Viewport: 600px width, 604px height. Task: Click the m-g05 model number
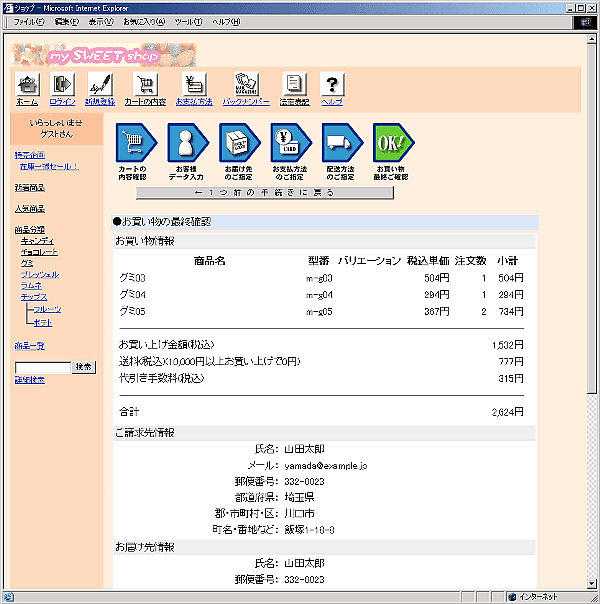click(319, 312)
